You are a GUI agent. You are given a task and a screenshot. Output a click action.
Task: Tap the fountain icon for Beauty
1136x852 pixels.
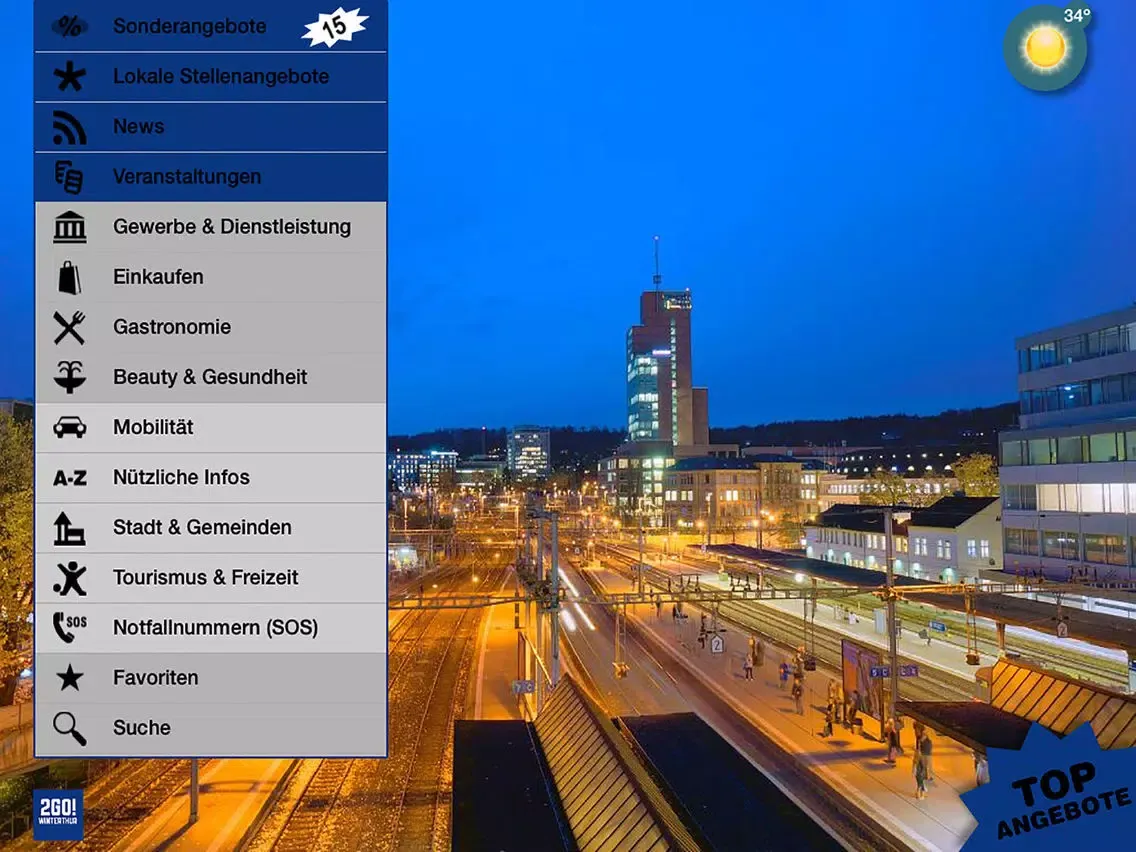(x=70, y=377)
